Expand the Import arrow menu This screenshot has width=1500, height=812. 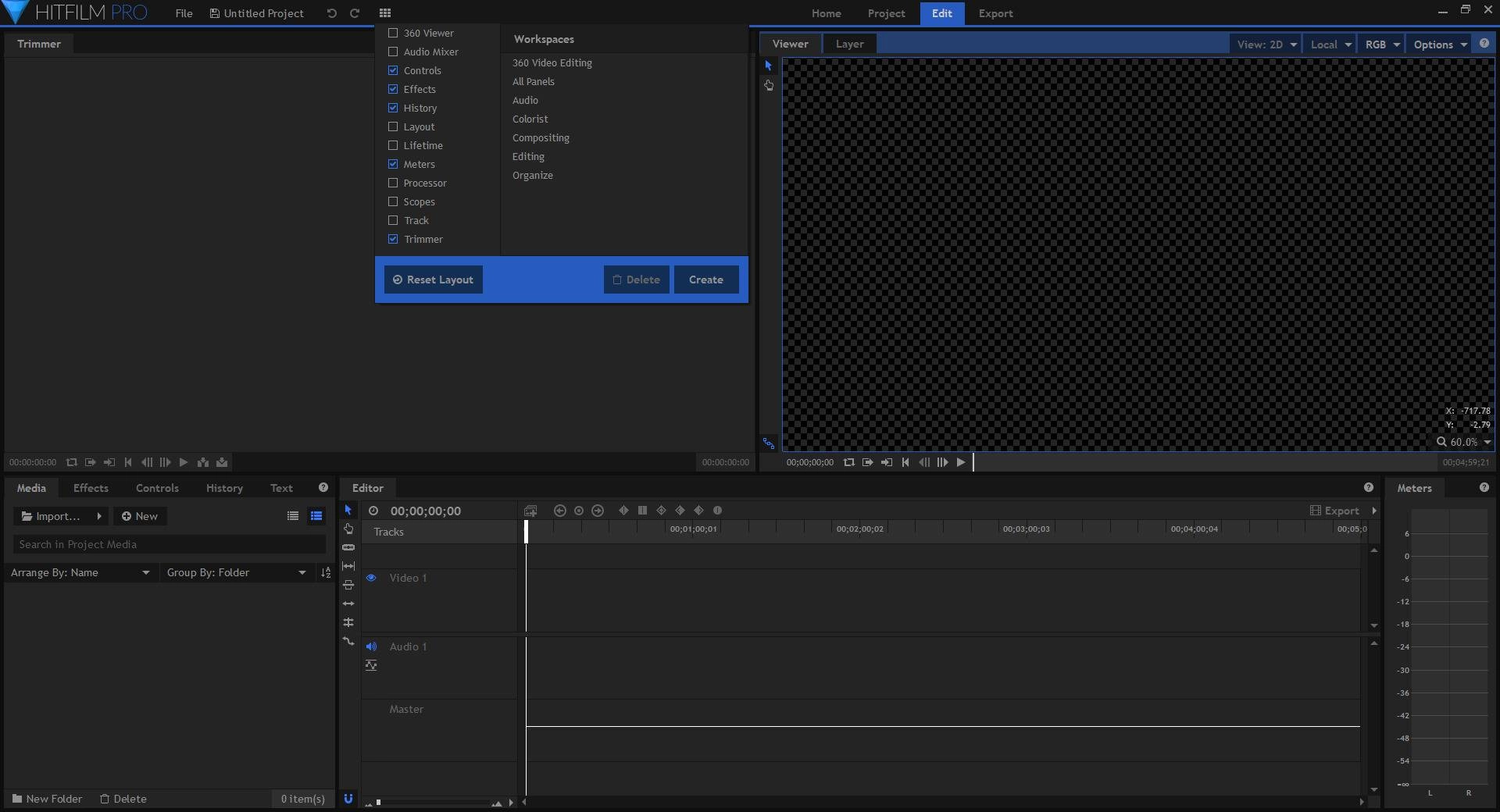(x=99, y=516)
